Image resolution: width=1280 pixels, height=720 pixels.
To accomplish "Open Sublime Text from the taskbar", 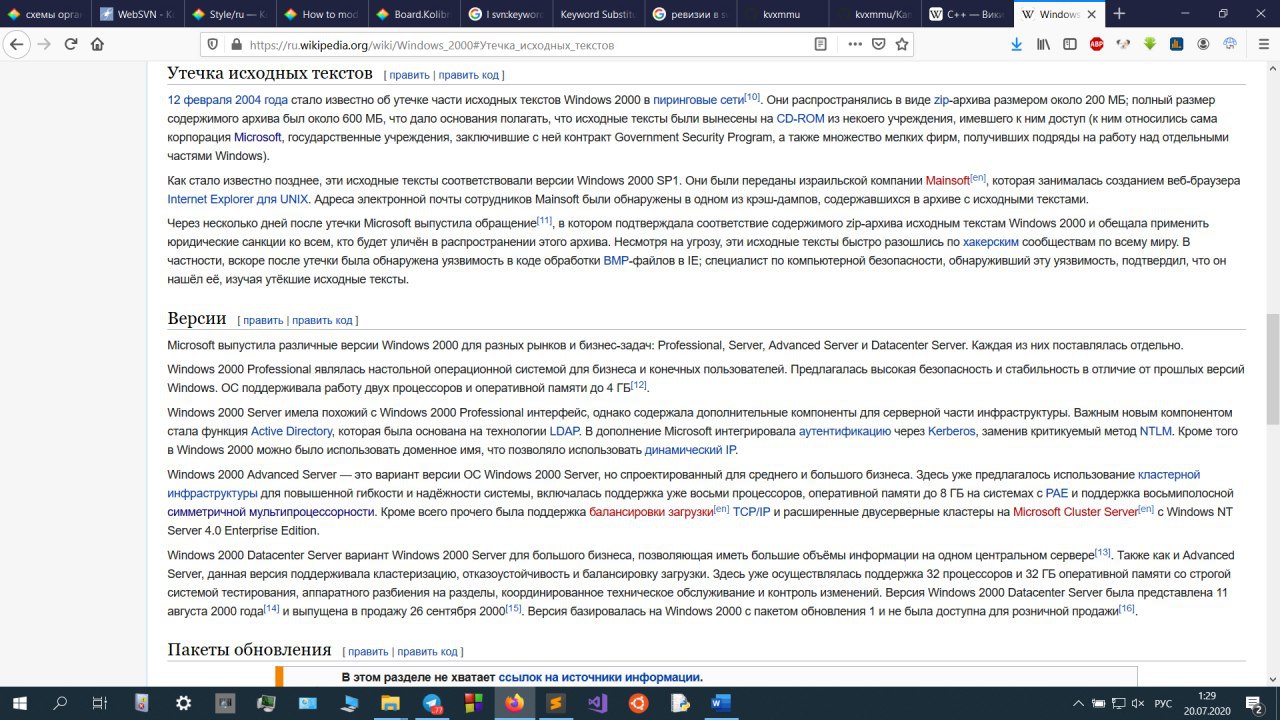I will (x=556, y=703).
